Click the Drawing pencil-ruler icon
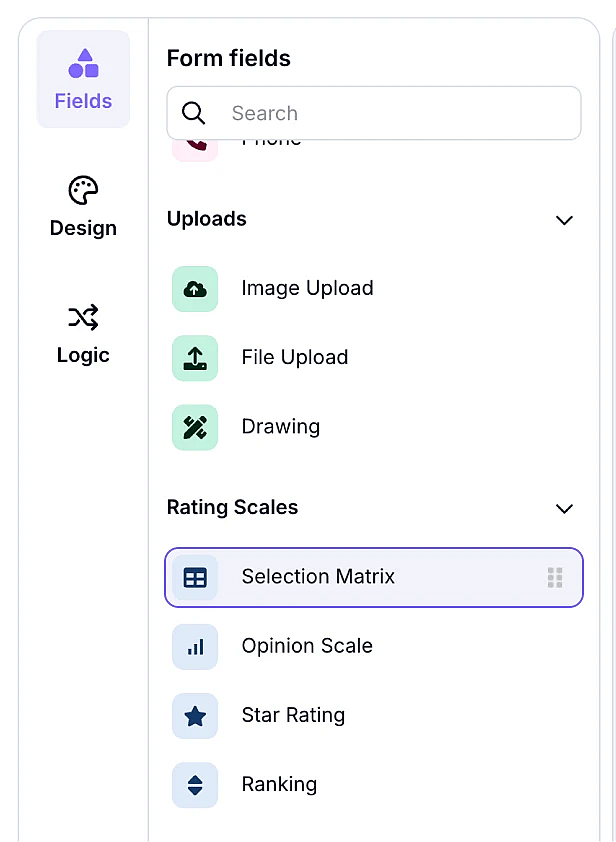This screenshot has height=842, width=616. [x=195, y=427]
